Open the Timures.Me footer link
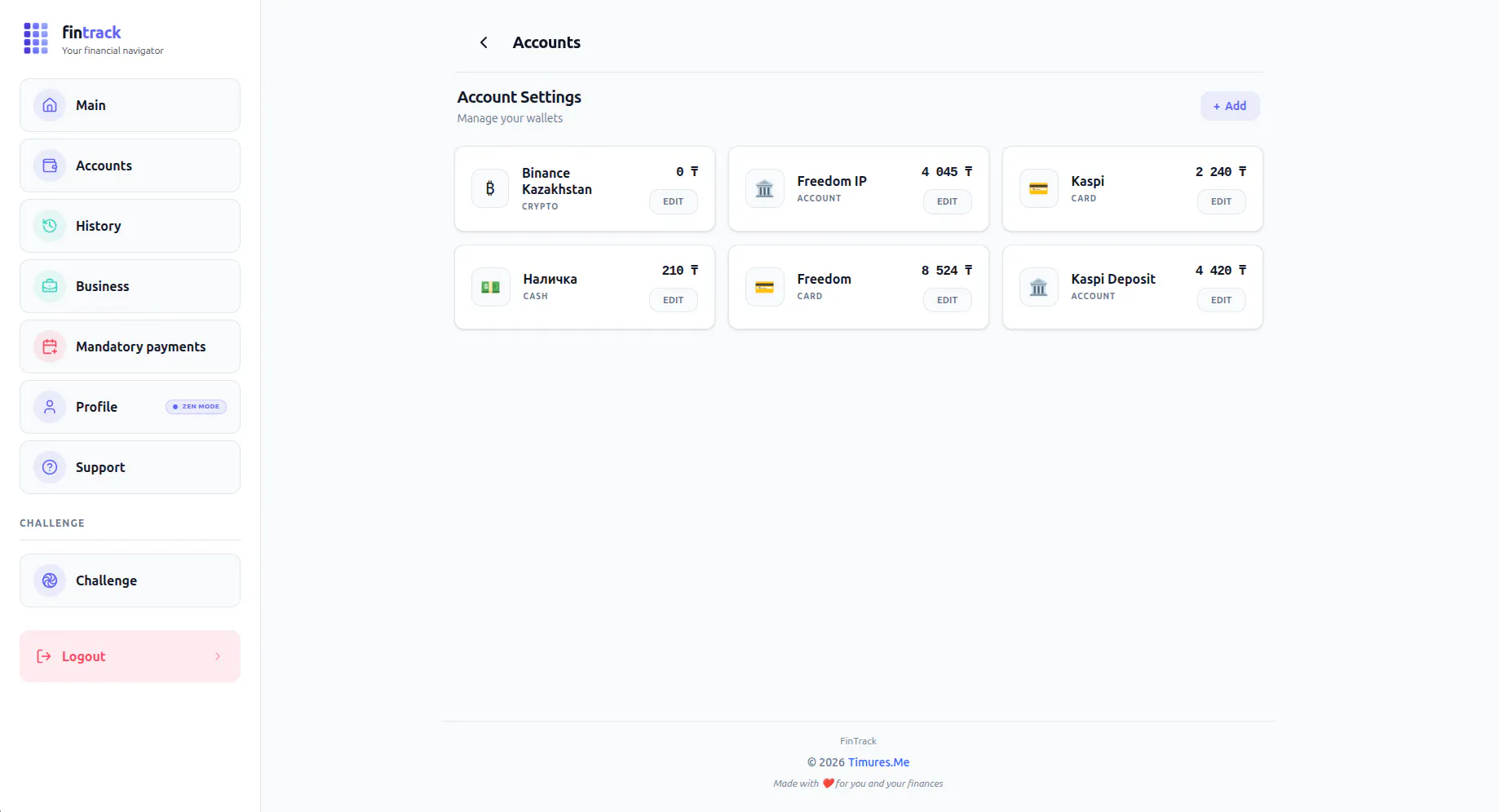This screenshot has height=812, width=1499. (878, 762)
